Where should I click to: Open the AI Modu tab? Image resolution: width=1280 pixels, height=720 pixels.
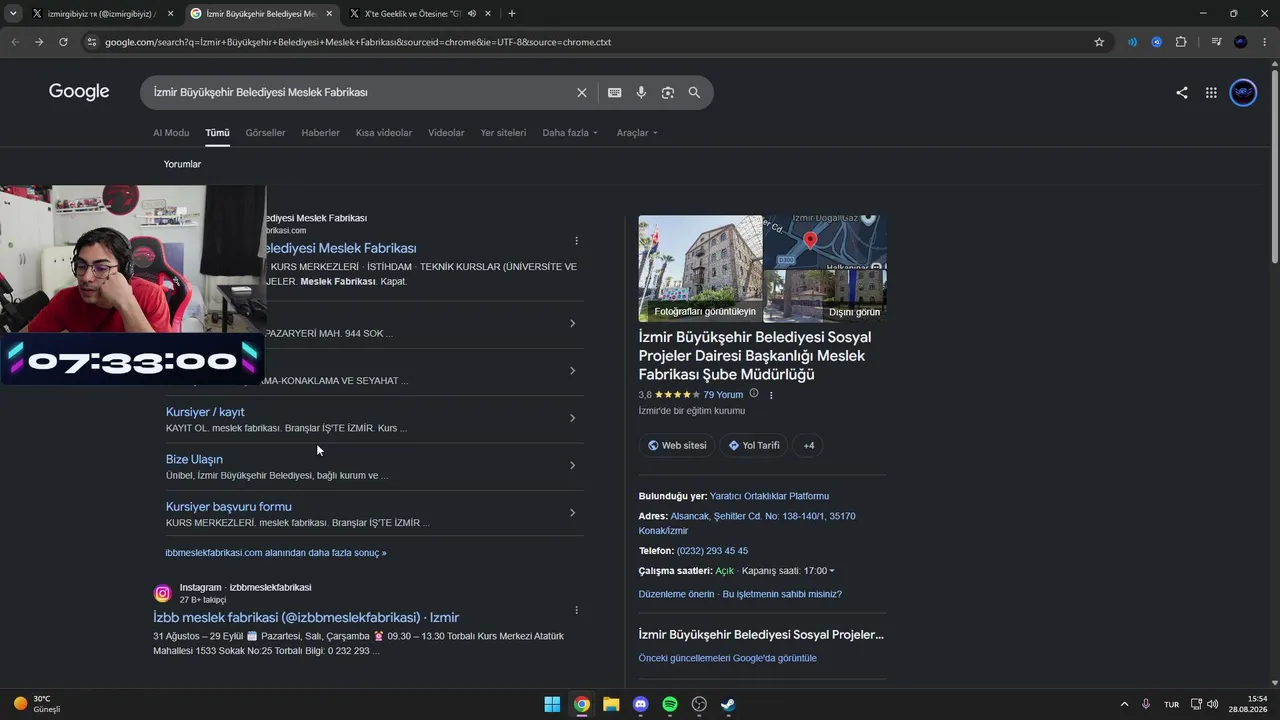pos(171,133)
